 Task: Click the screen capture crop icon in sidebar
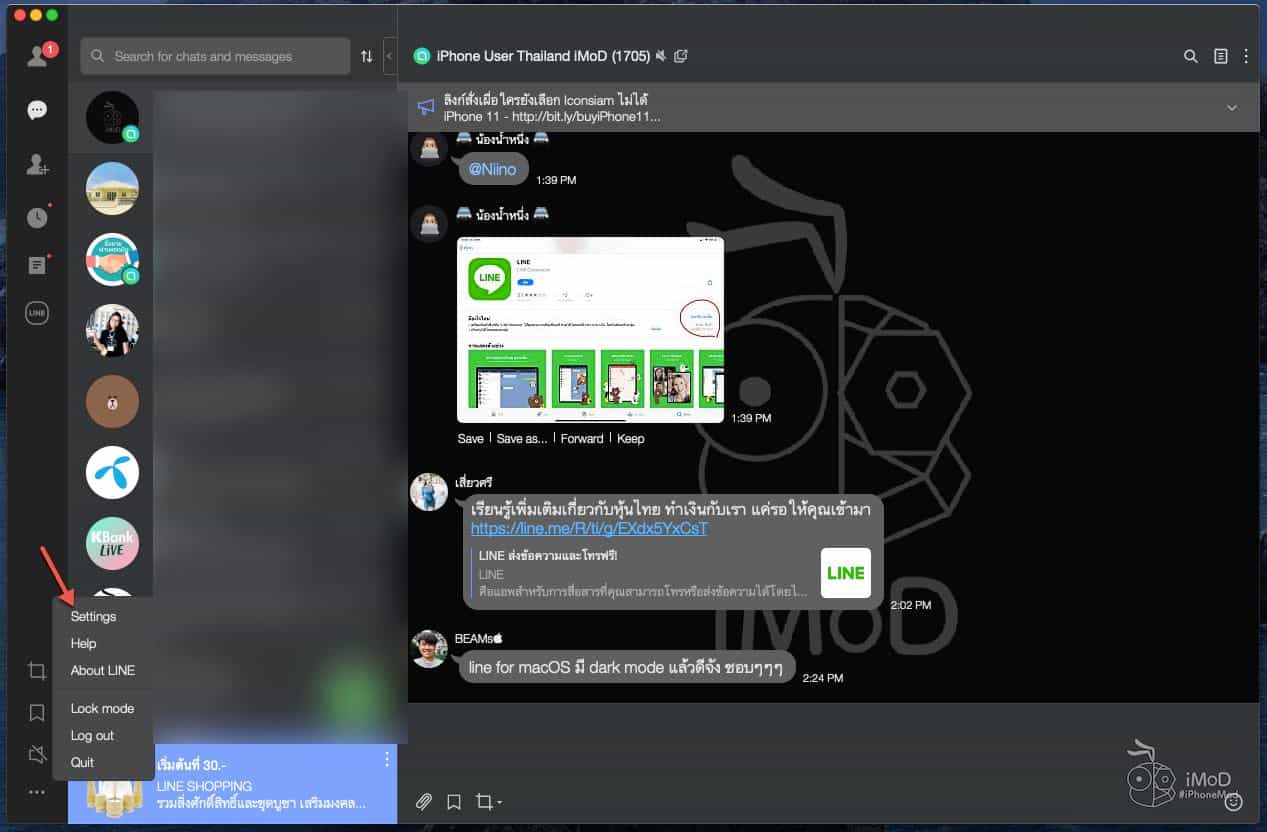coord(37,671)
